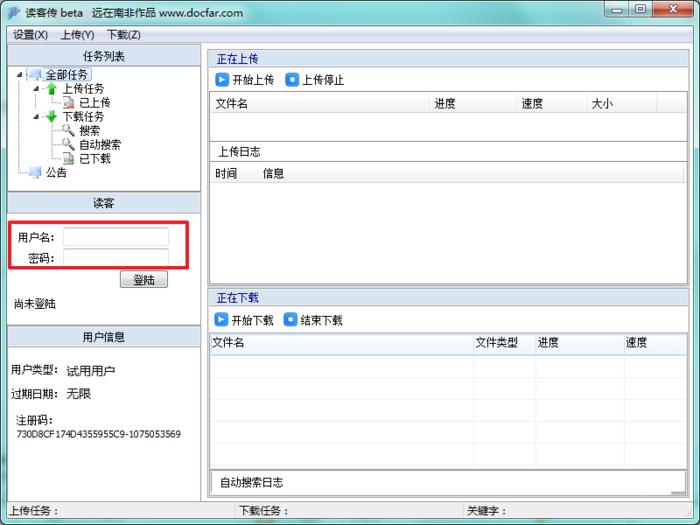The image size is (700, 525).
Task: Select 已上传 in the task tree
Action: (95, 103)
